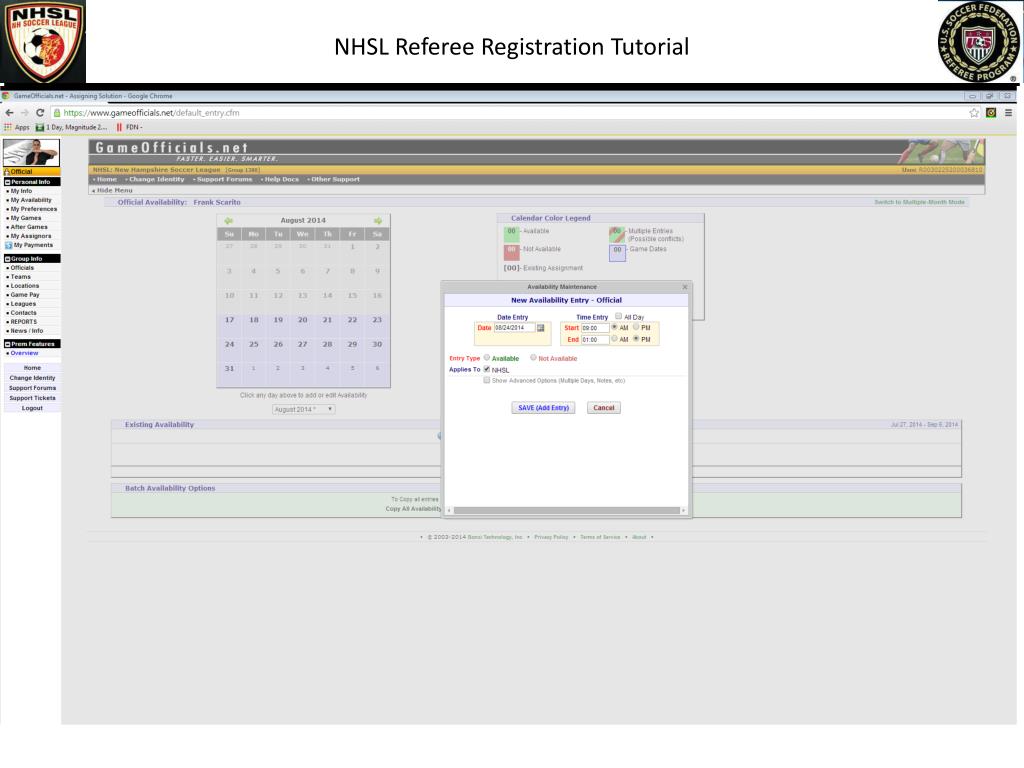Open the Overview link under Prem Features
The height and width of the screenshot is (768, 1024).
coord(24,353)
